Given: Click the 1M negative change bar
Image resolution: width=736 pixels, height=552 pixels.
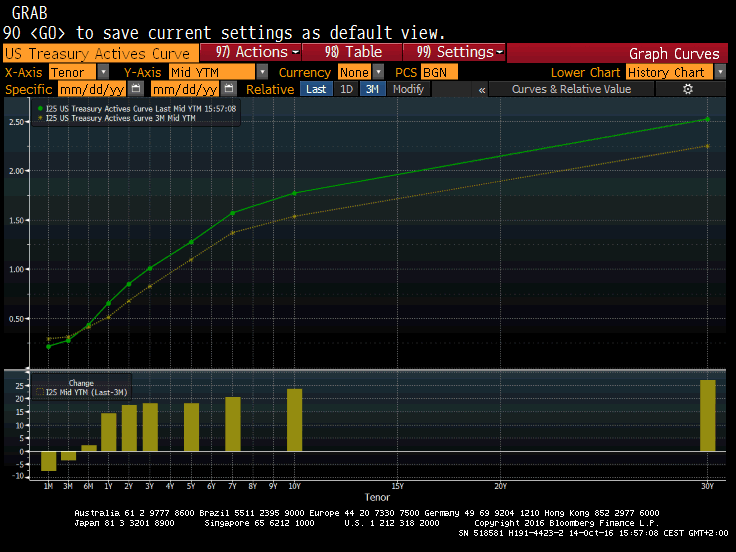Looking at the screenshot, I should (48, 461).
